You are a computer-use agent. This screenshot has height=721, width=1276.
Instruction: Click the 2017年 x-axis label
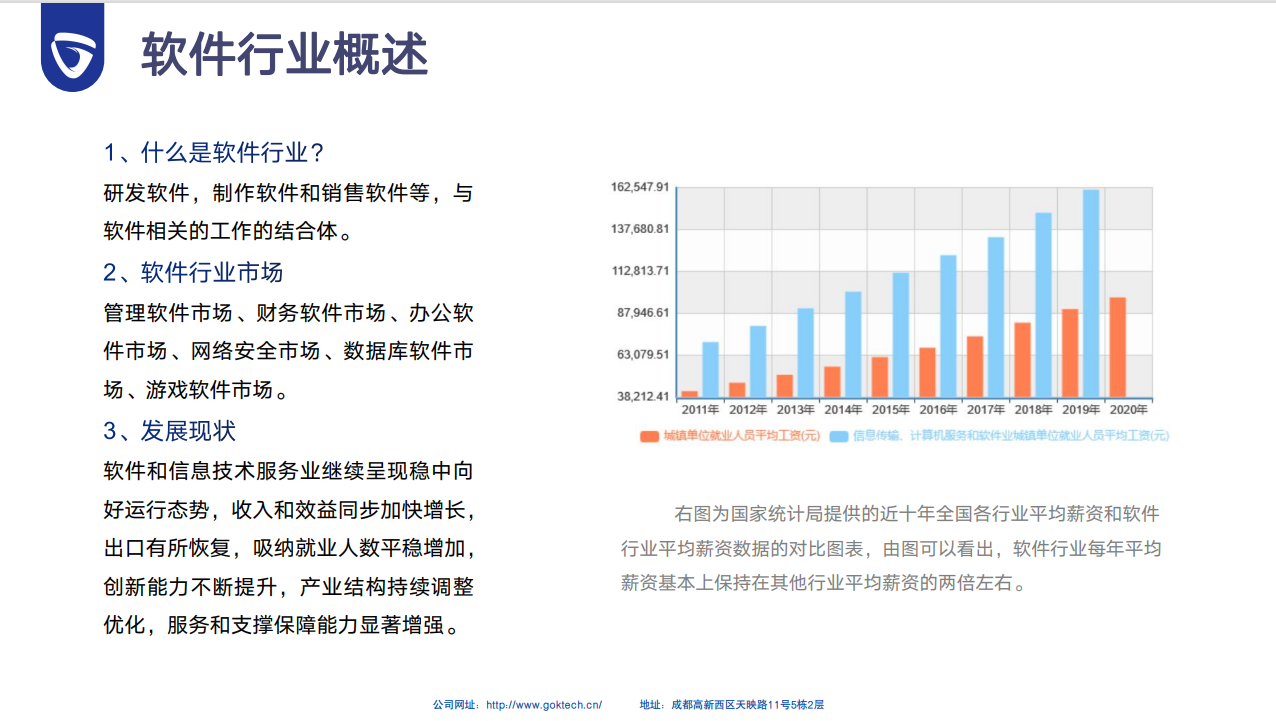pyautogui.click(x=986, y=410)
